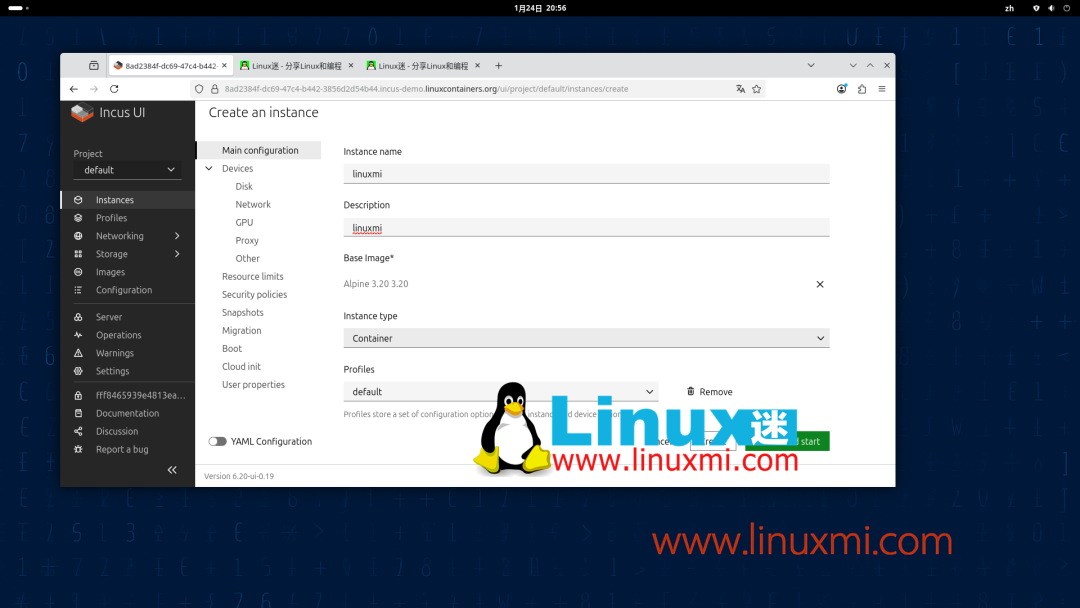This screenshot has width=1080, height=608.
Task: Open the zh input method indicator
Action: [1009, 8]
